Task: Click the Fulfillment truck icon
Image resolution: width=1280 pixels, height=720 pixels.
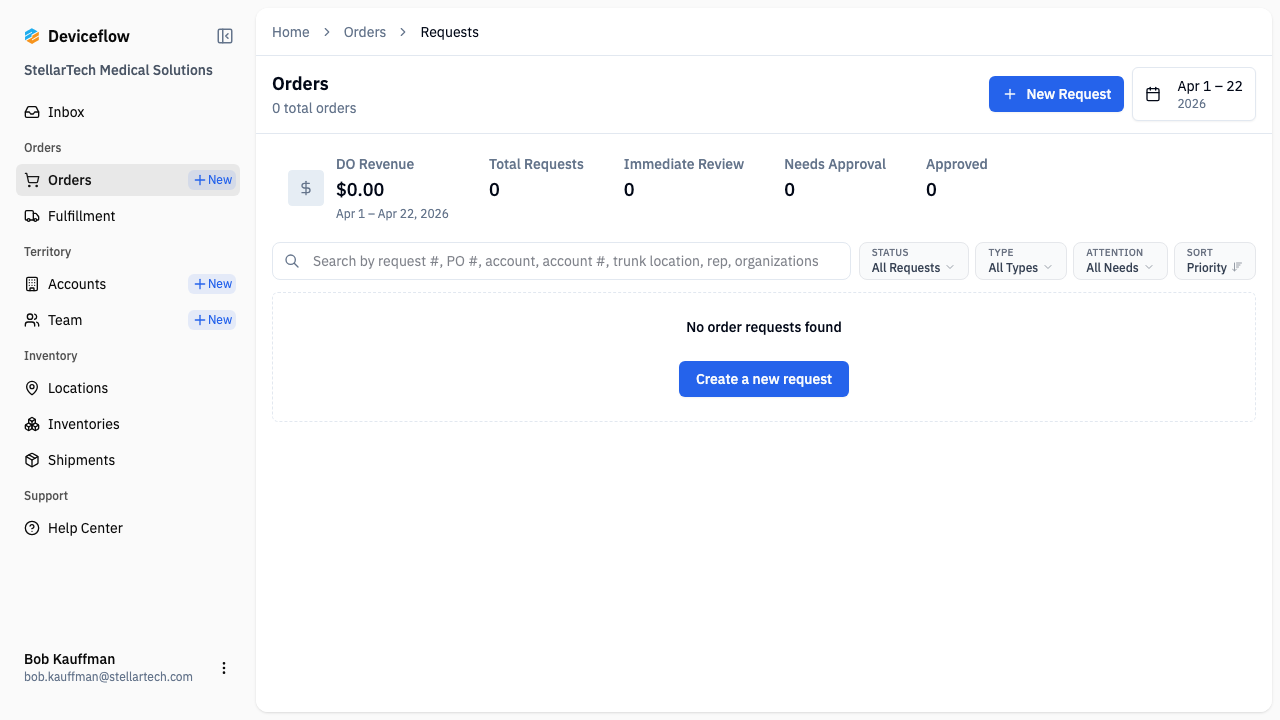Action: tap(32, 216)
